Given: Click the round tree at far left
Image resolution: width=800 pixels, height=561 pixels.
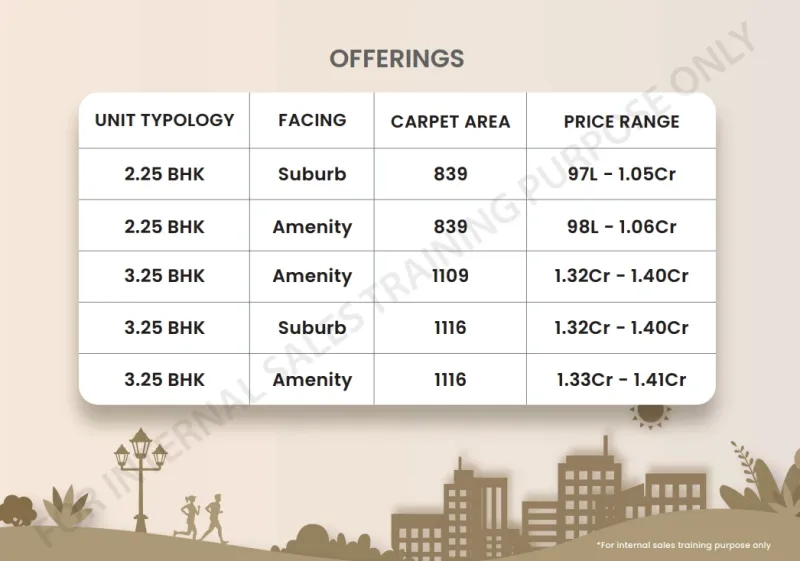Looking at the screenshot, I should pos(18,510).
